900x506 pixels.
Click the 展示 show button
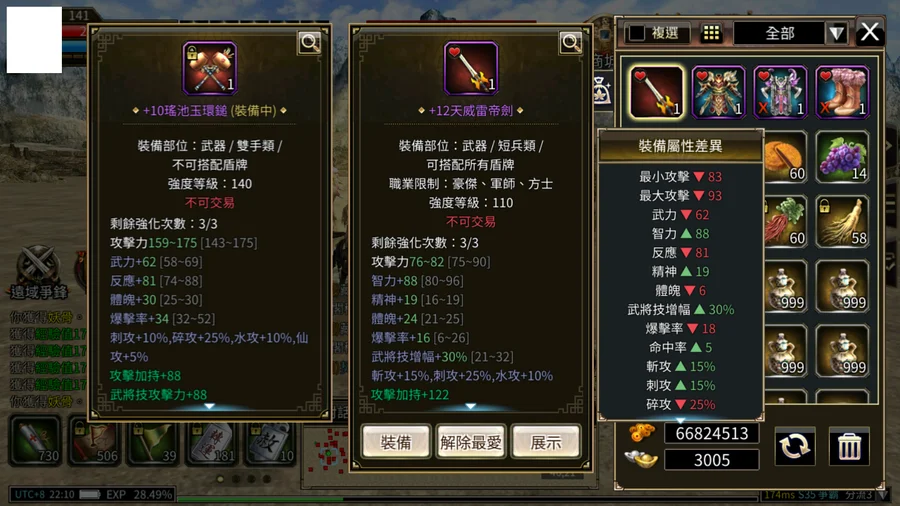546,442
